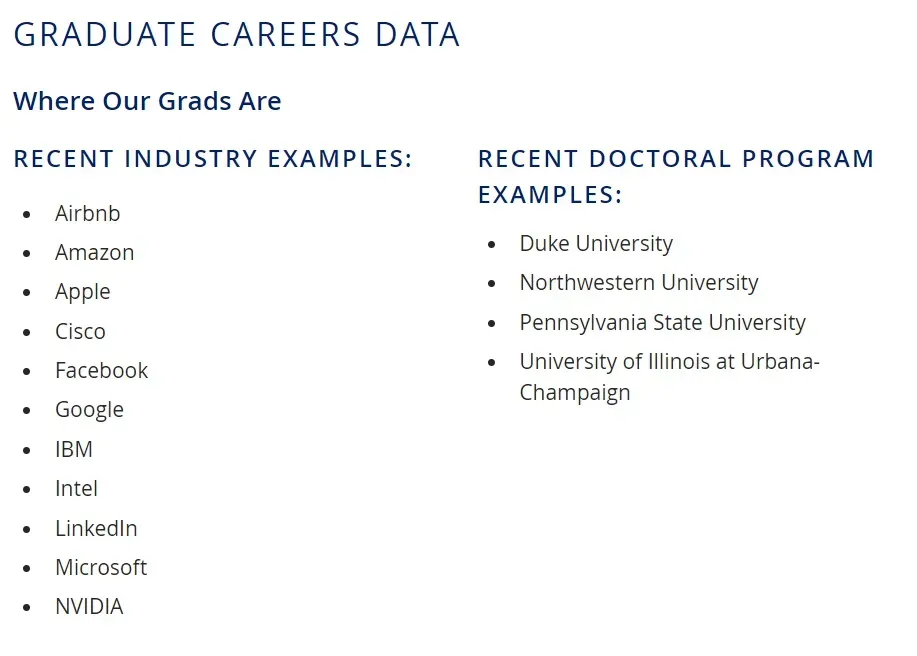Select the Google list item
The height and width of the screenshot is (656, 917).
90,410
